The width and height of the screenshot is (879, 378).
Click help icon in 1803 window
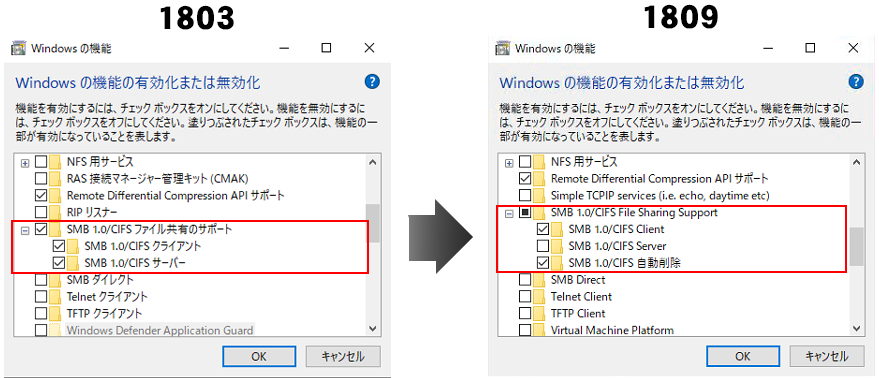click(x=372, y=82)
